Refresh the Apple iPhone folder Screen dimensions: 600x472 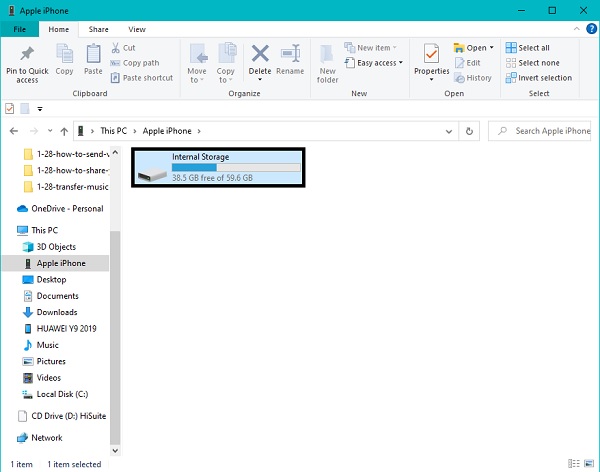coord(469,131)
